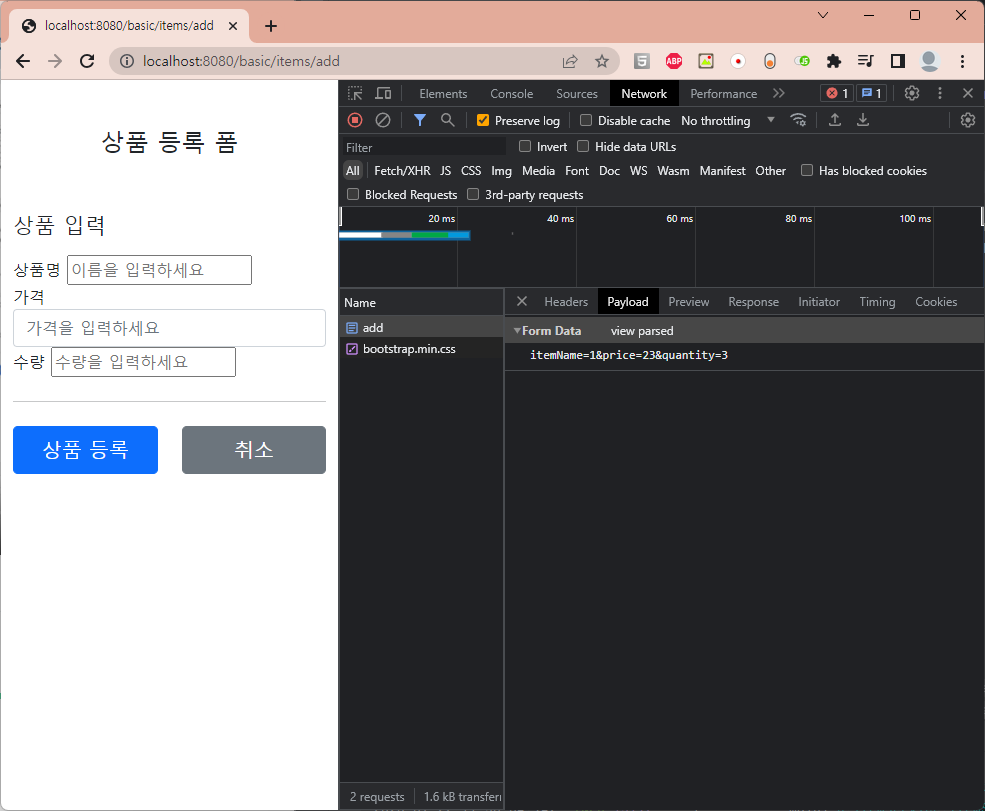Check Blocked Requests checkbox

pyautogui.click(x=353, y=194)
